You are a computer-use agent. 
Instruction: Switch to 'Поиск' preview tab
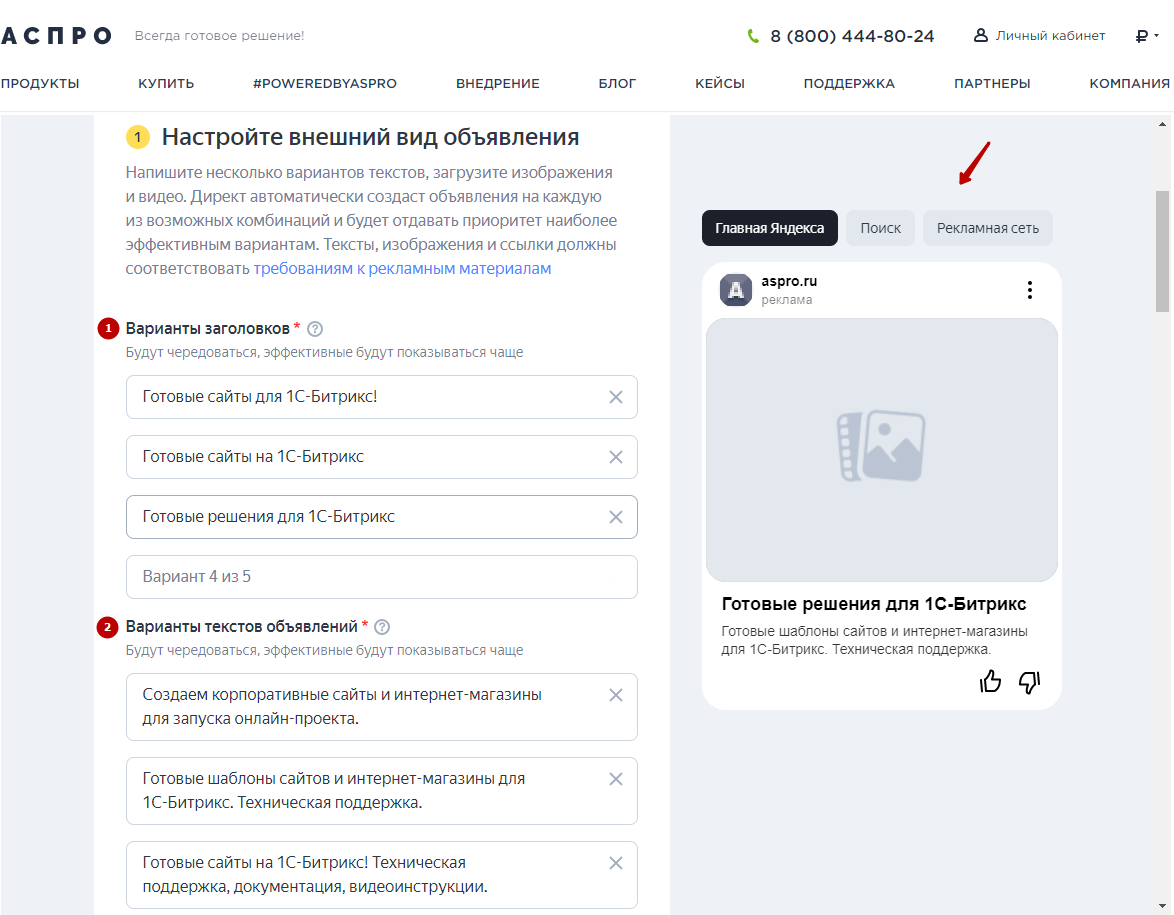[880, 228]
